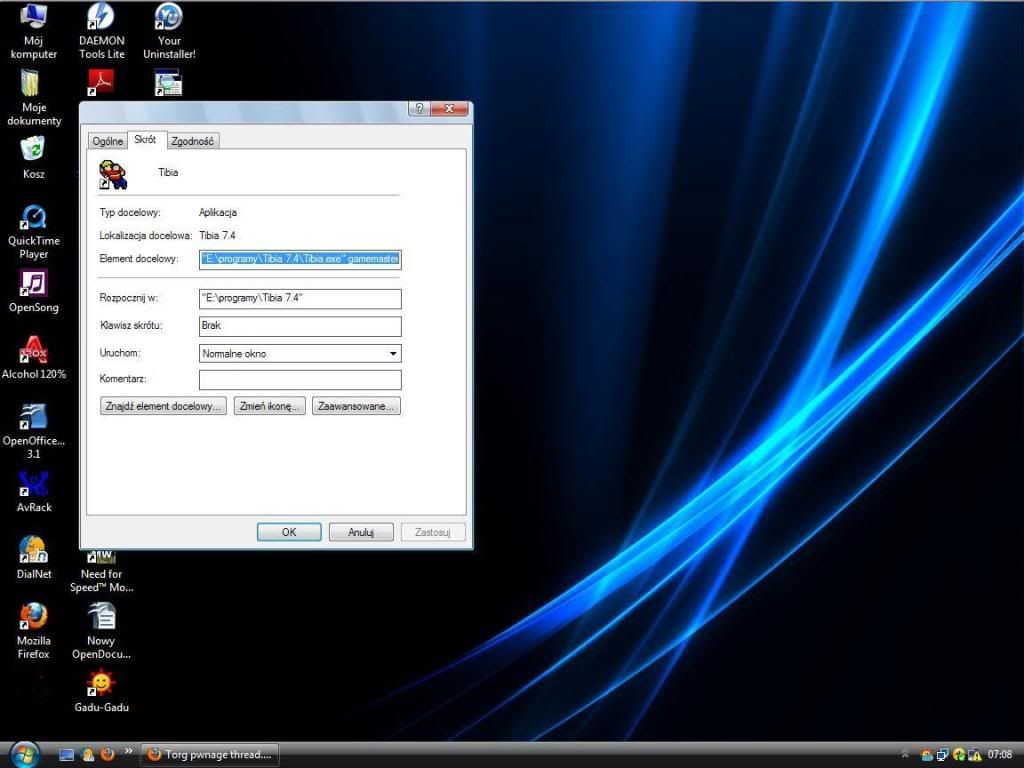The width and height of the screenshot is (1024, 768).
Task: Click the Element docelowy target field
Action: click(x=300, y=259)
